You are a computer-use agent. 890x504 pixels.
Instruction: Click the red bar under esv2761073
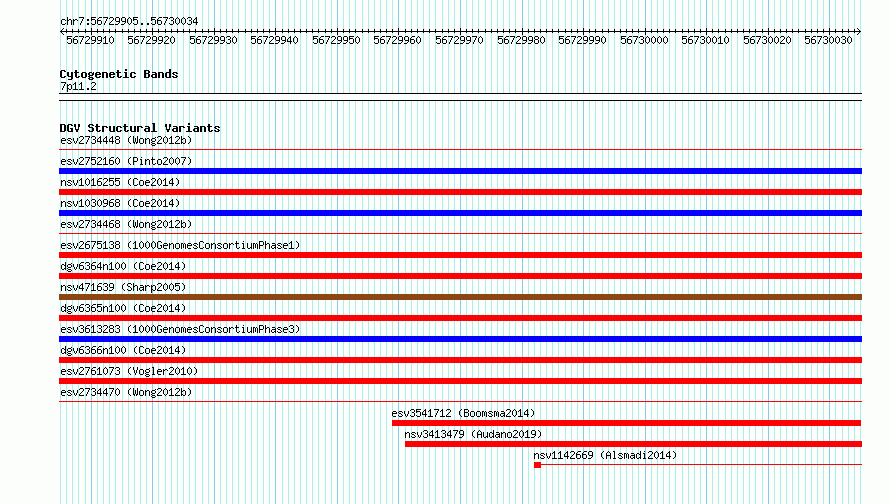460,381
